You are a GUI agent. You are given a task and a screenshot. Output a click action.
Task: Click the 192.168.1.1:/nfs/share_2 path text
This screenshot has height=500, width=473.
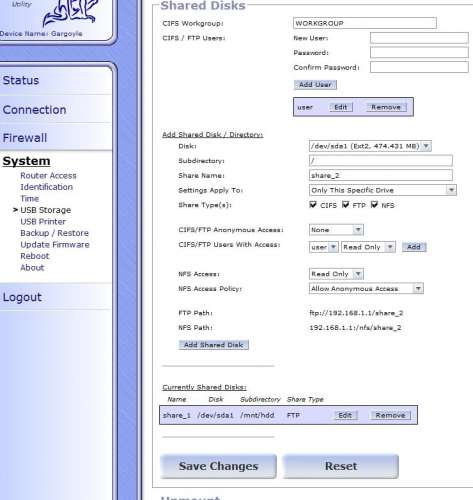tap(355, 328)
